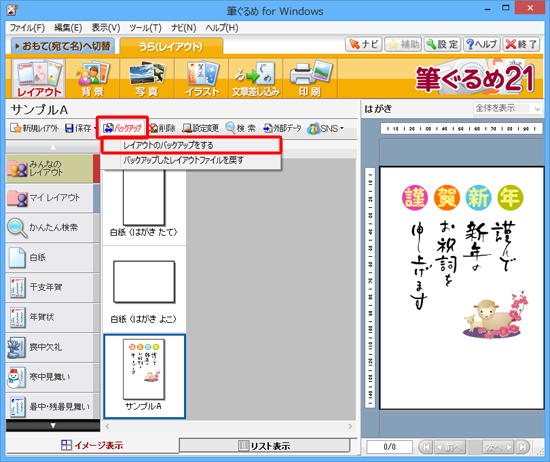This screenshot has width=550, height=462.
Task: Open the 写真 photo tool
Action: (x=147, y=78)
